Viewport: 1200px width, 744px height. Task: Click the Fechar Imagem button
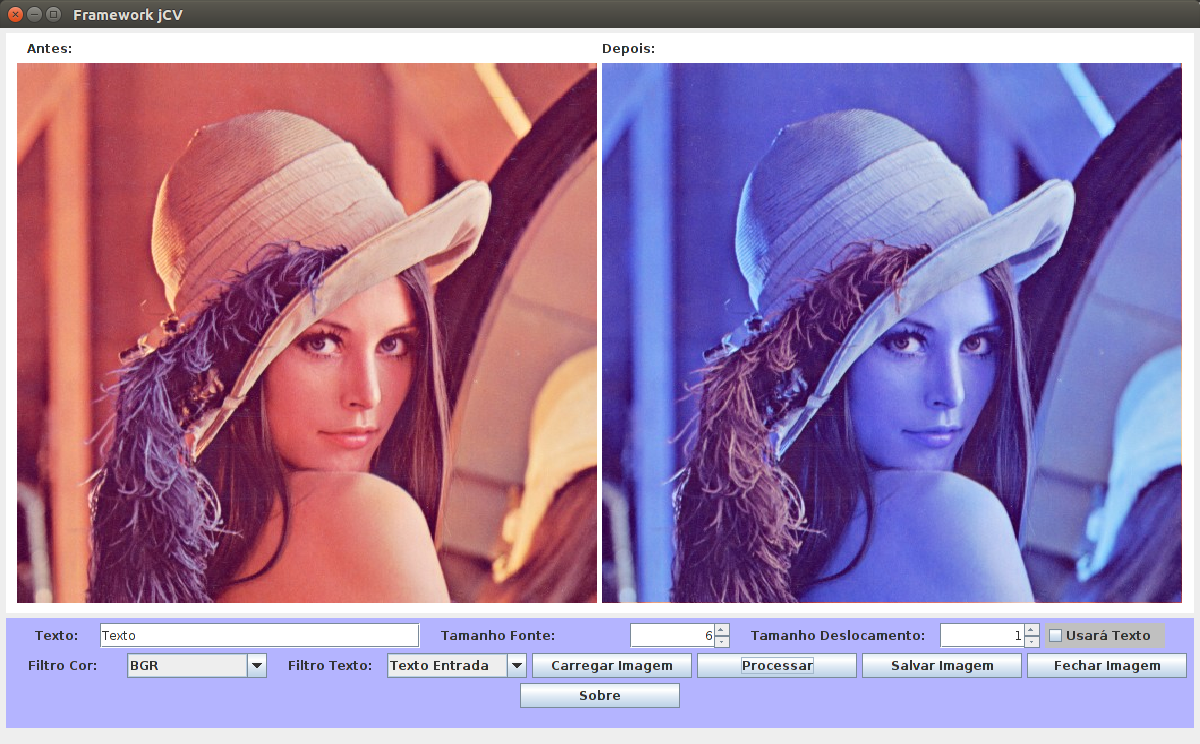pyautogui.click(x=1107, y=665)
